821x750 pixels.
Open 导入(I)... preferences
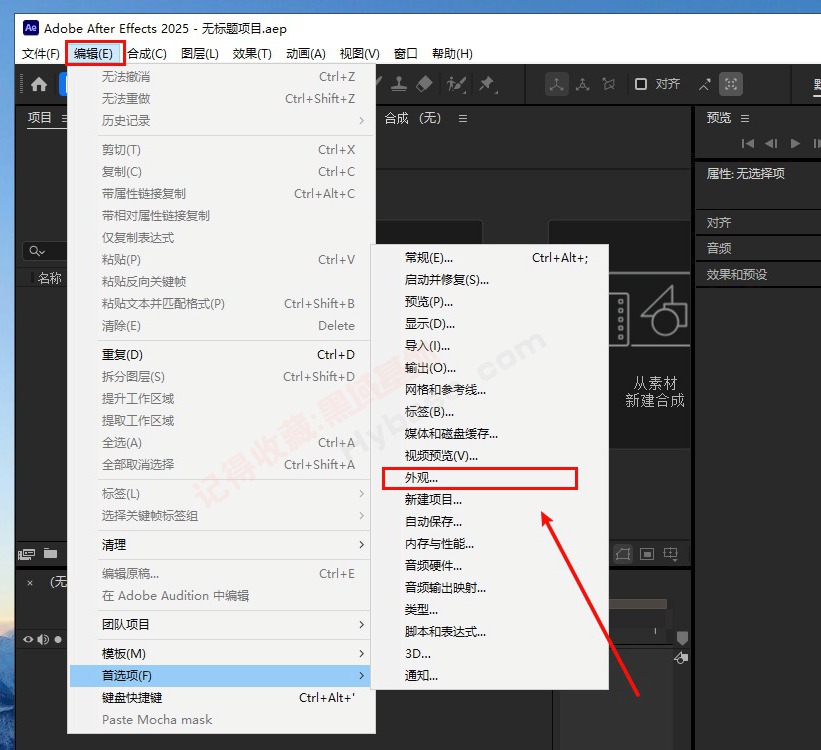pyautogui.click(x=490, y=346)
